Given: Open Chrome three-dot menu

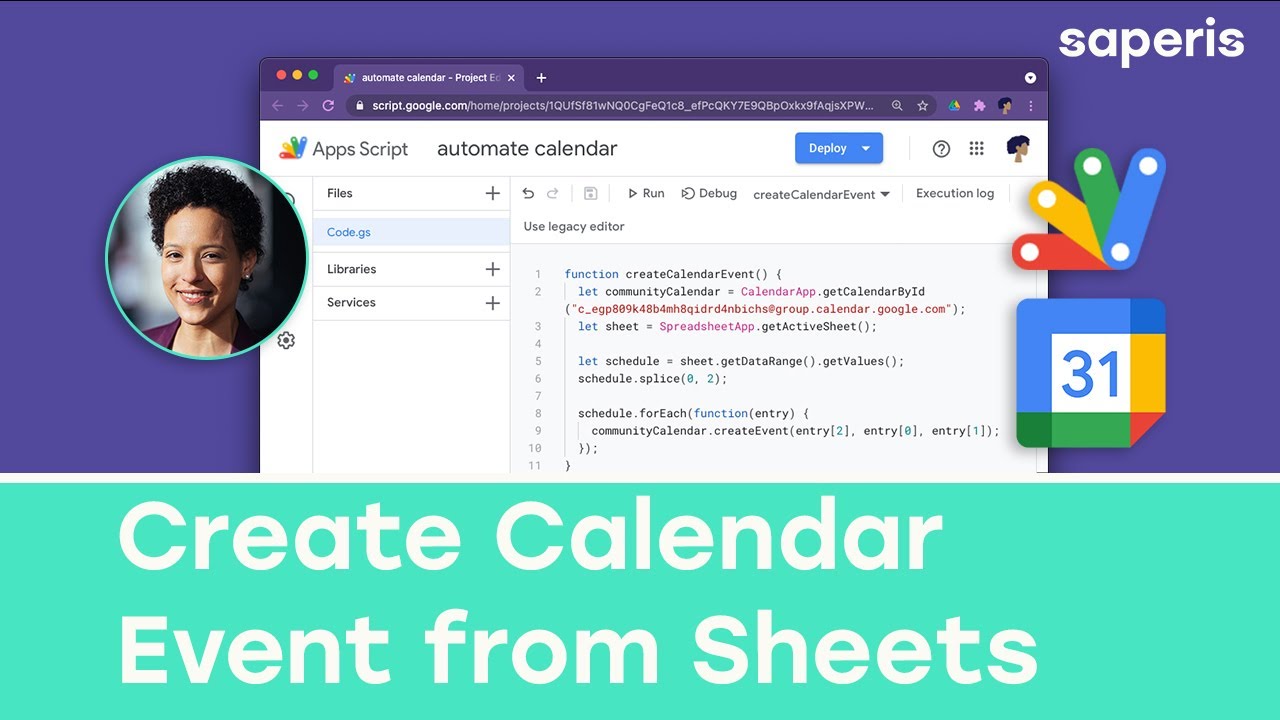Looking at the screenshot, I should pyautogui.click(x=1031, y=105).
